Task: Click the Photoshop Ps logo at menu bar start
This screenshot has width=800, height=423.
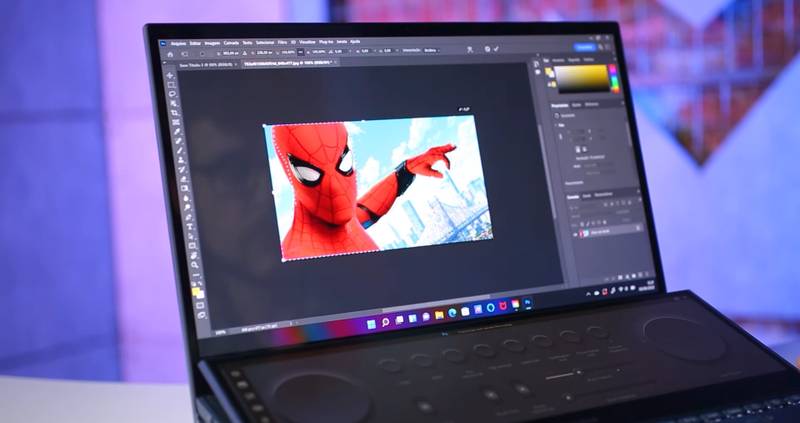Action: click(x=163, y=43)
